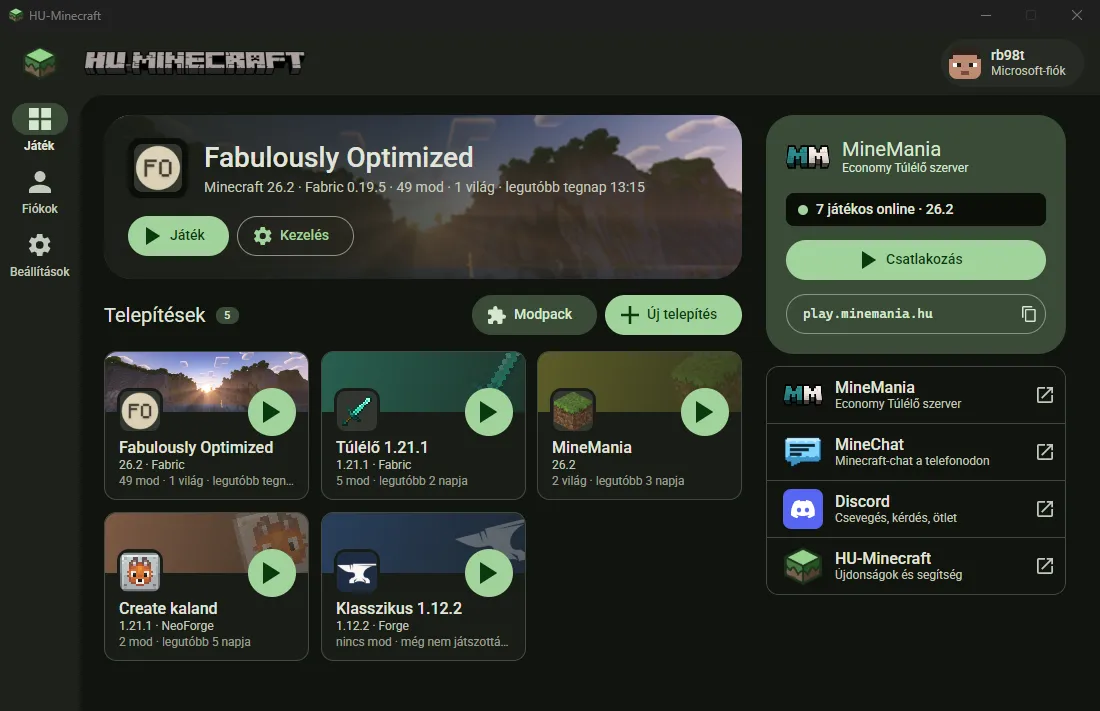Play the Túlélő 1.21.1 installation

coord(488,412)
